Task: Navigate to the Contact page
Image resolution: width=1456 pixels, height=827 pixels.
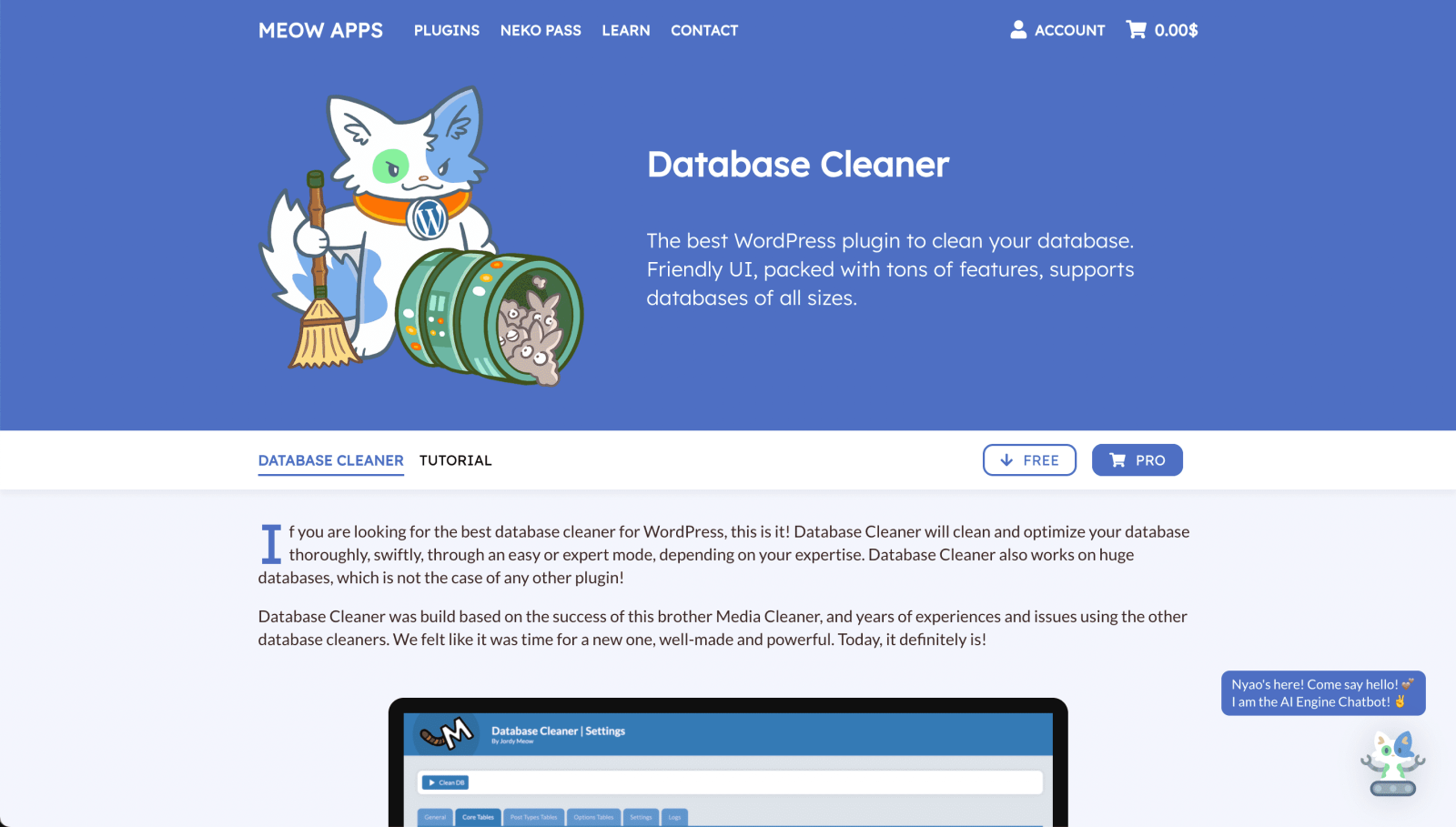Action: click(x=704, y=30)
